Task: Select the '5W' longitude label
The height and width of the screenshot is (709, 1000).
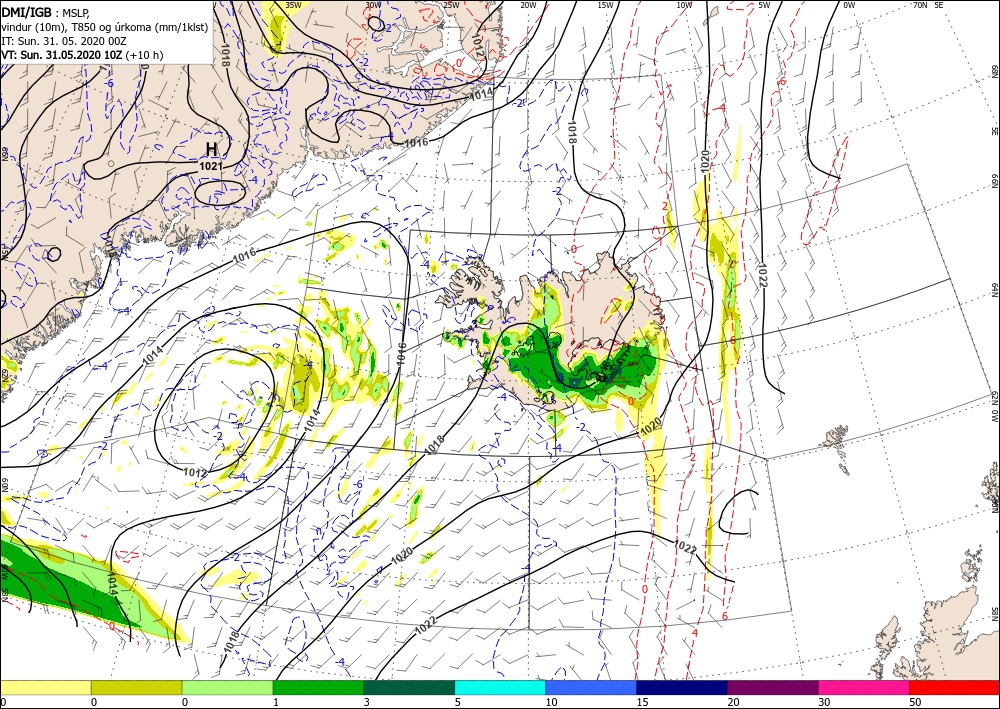Action: 764,5
